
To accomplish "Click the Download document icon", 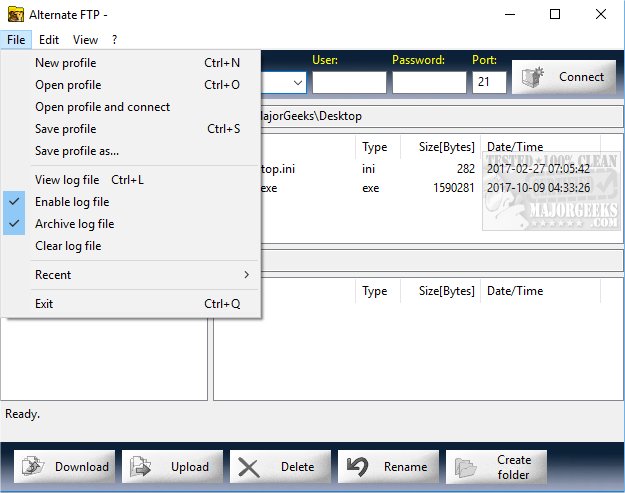I will click(33, 466).
